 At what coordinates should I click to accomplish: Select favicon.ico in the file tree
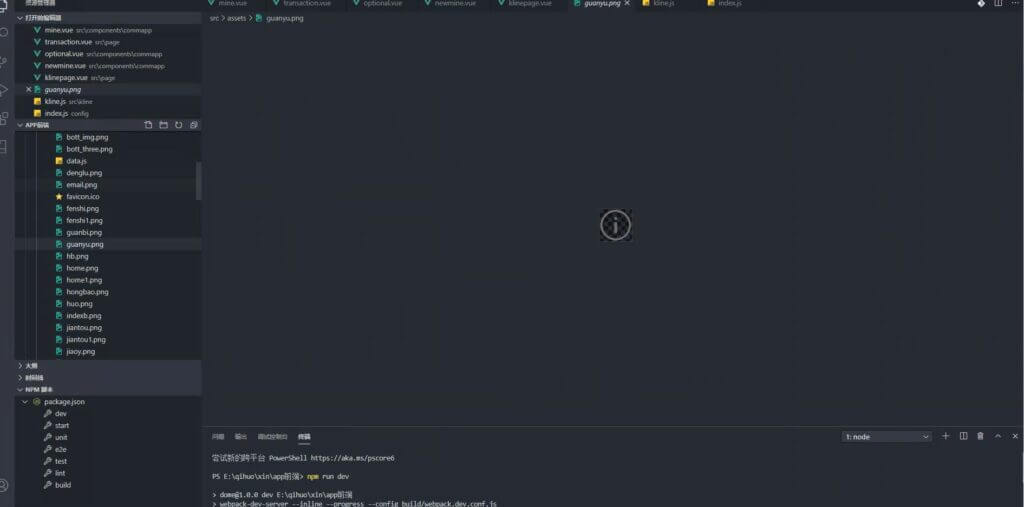83,197
